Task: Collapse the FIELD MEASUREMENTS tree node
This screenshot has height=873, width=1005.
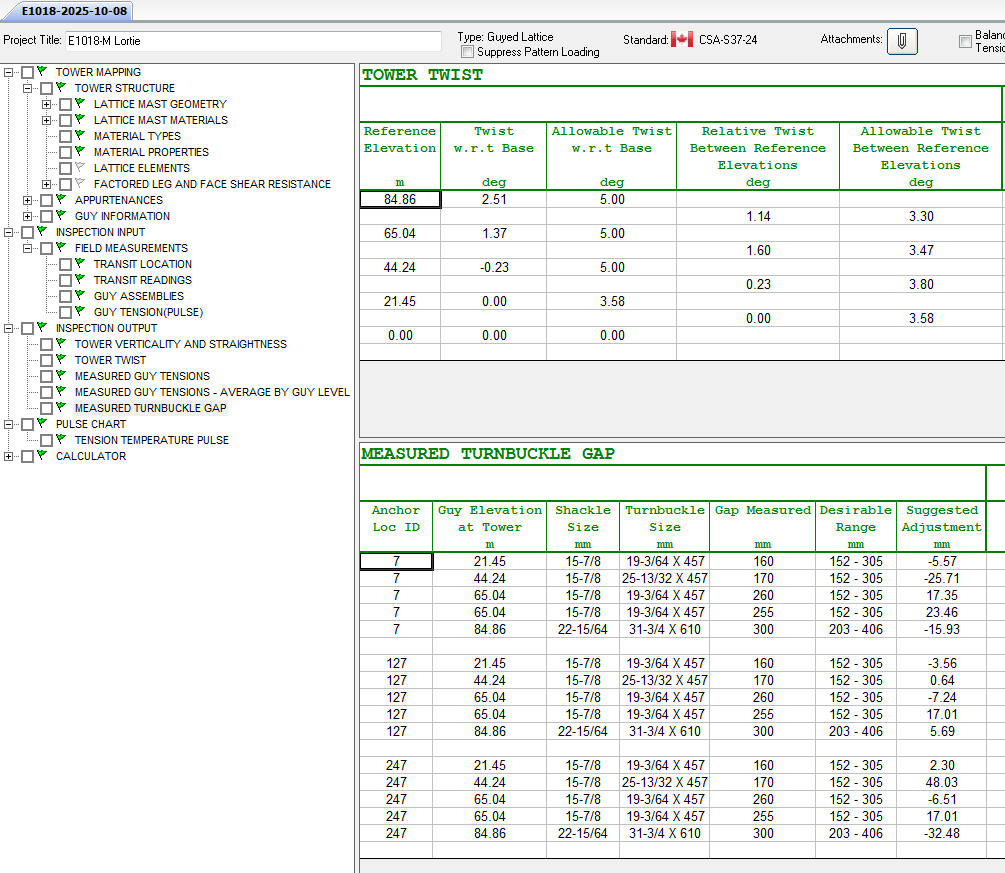Action: [x=28, y=249]
